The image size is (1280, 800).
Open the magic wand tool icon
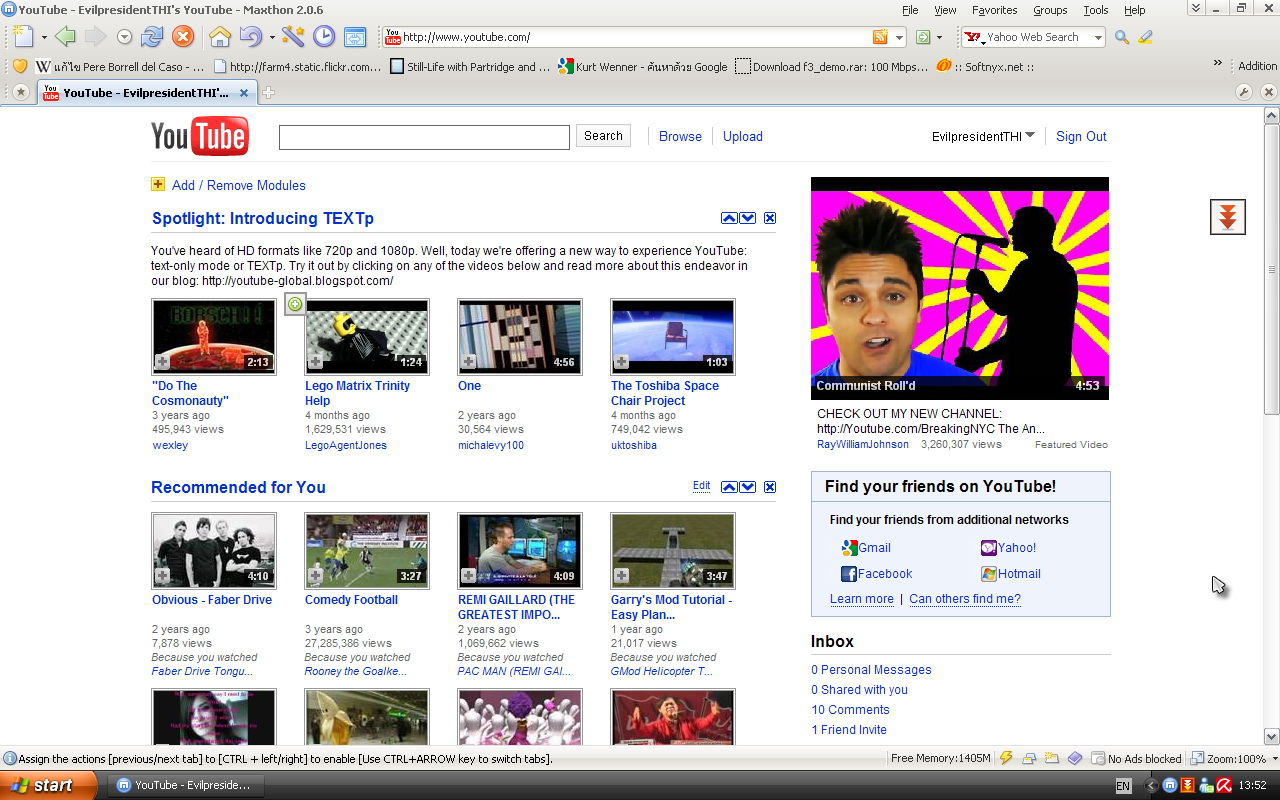tap(293, 37)
